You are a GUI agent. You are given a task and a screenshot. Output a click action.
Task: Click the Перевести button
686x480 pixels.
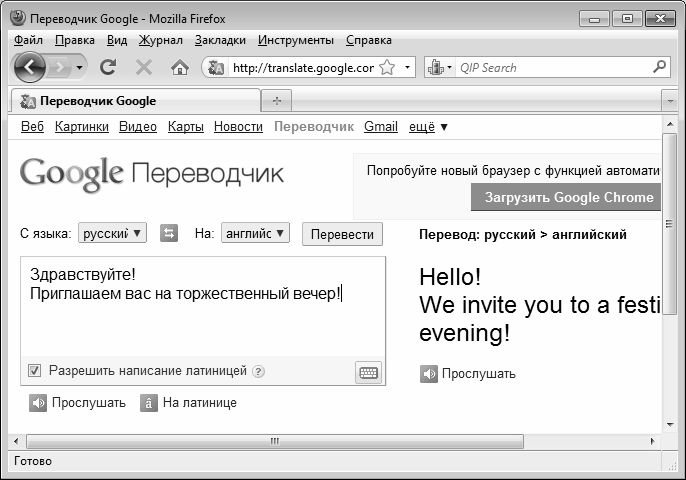click(342, 234)
